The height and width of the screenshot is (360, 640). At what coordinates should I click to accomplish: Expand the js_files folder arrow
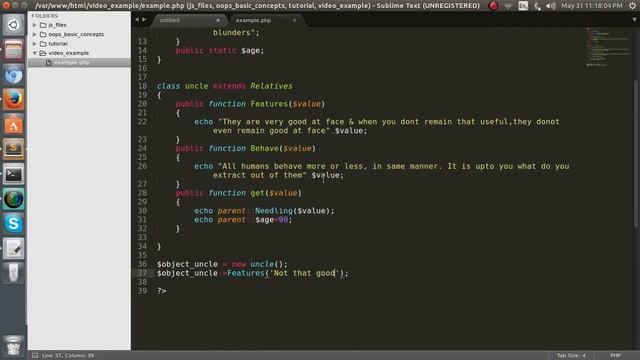click(35, 25)
